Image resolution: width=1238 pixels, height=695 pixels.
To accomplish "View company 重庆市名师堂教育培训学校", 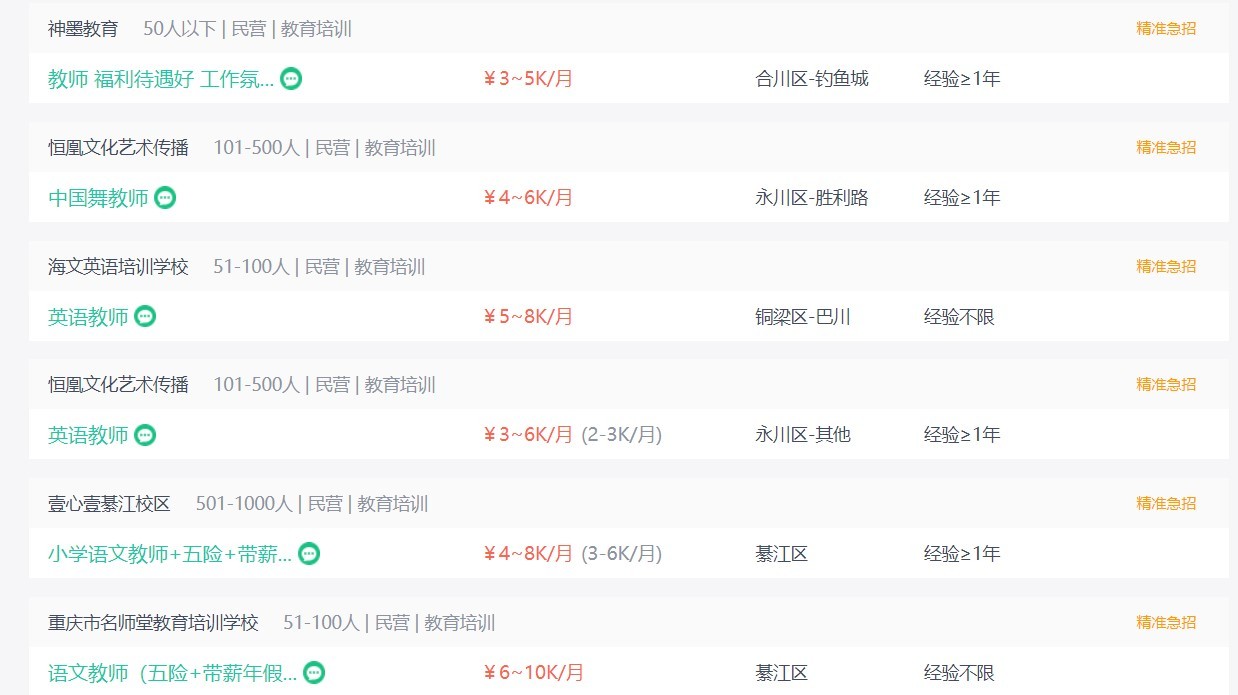I will point(153,623).
